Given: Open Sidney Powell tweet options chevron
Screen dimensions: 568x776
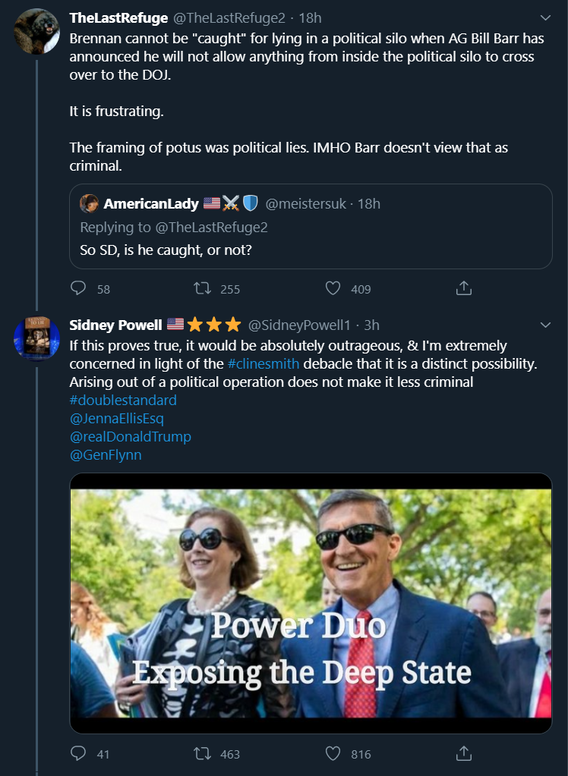Looking at the screenshot, I should pyautogui.click(x=545, y=325).
